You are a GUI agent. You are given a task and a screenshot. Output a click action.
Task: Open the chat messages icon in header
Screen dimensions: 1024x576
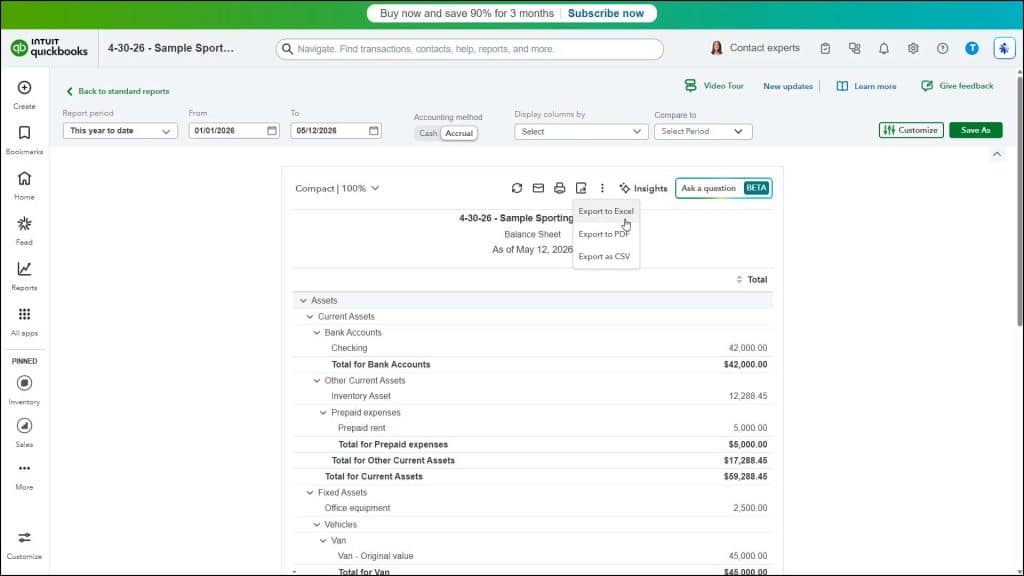click(854, 48)
